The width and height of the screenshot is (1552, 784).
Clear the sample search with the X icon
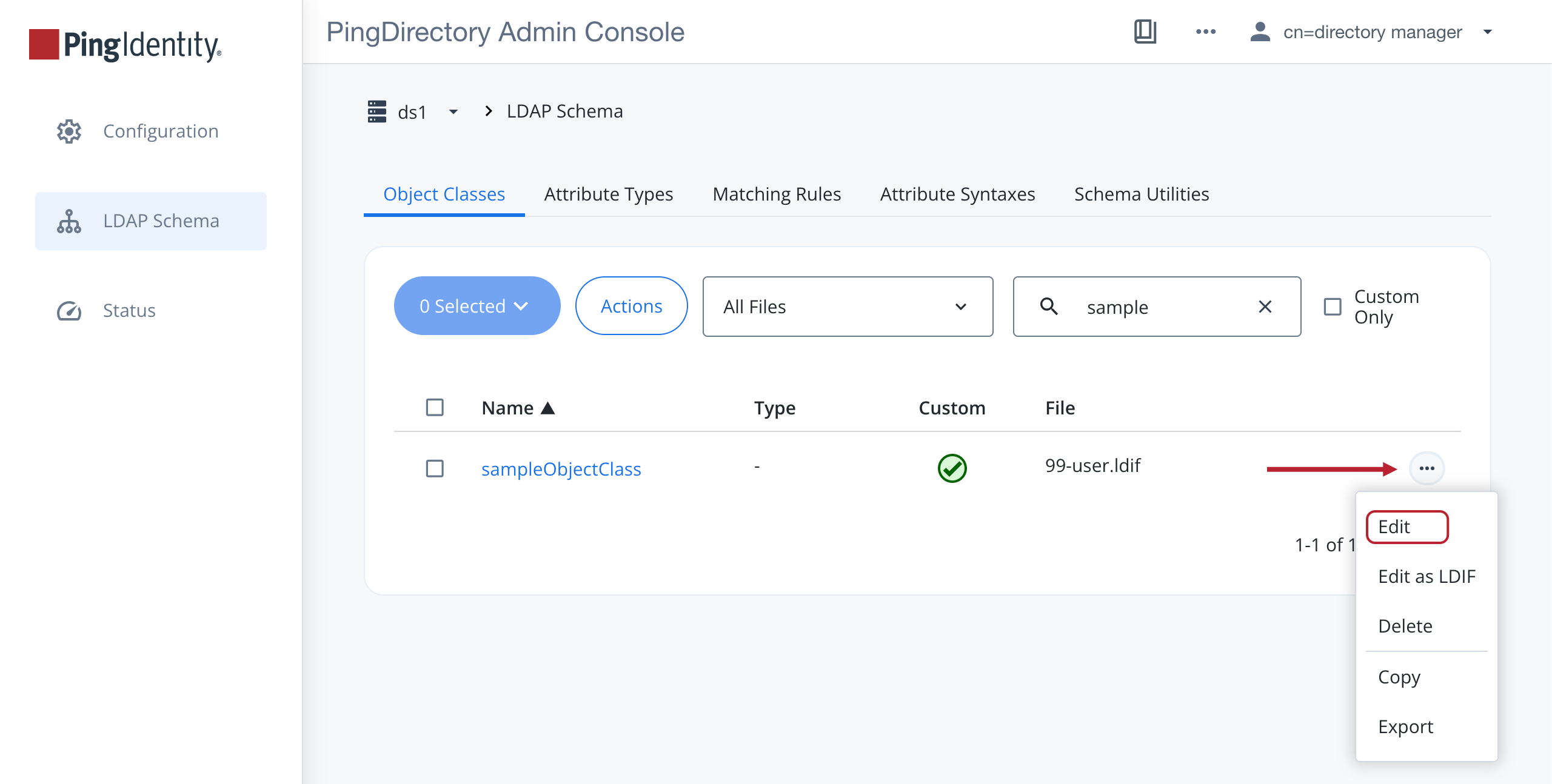1265,307
